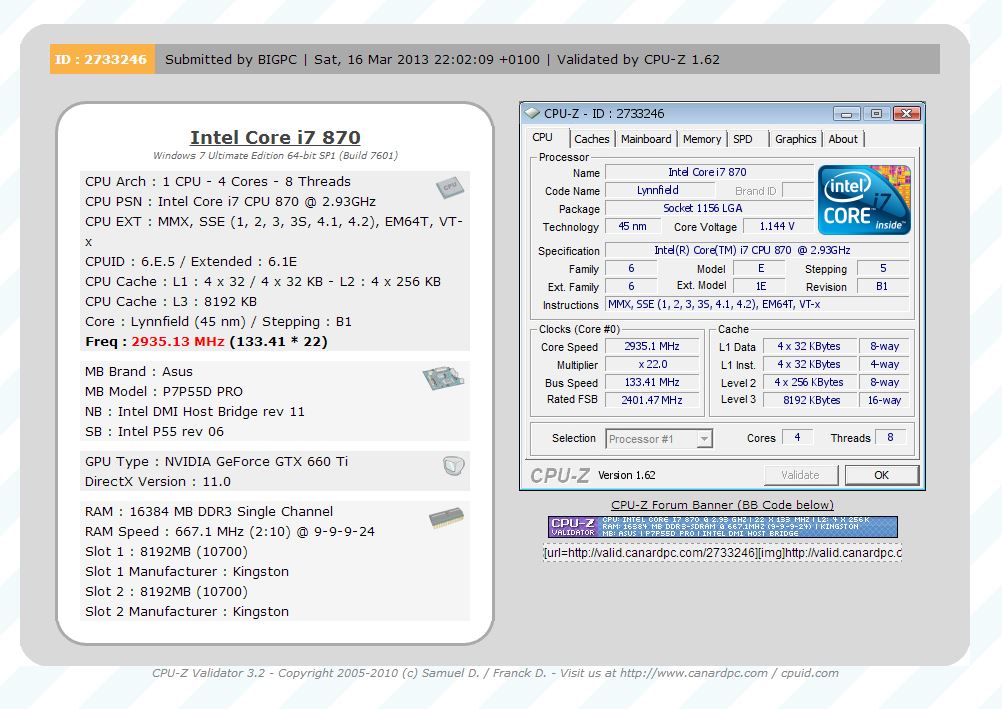Minimize the CPU-Z window
Viewport: 1002px width, 709px height.
(x=847, y=114)
